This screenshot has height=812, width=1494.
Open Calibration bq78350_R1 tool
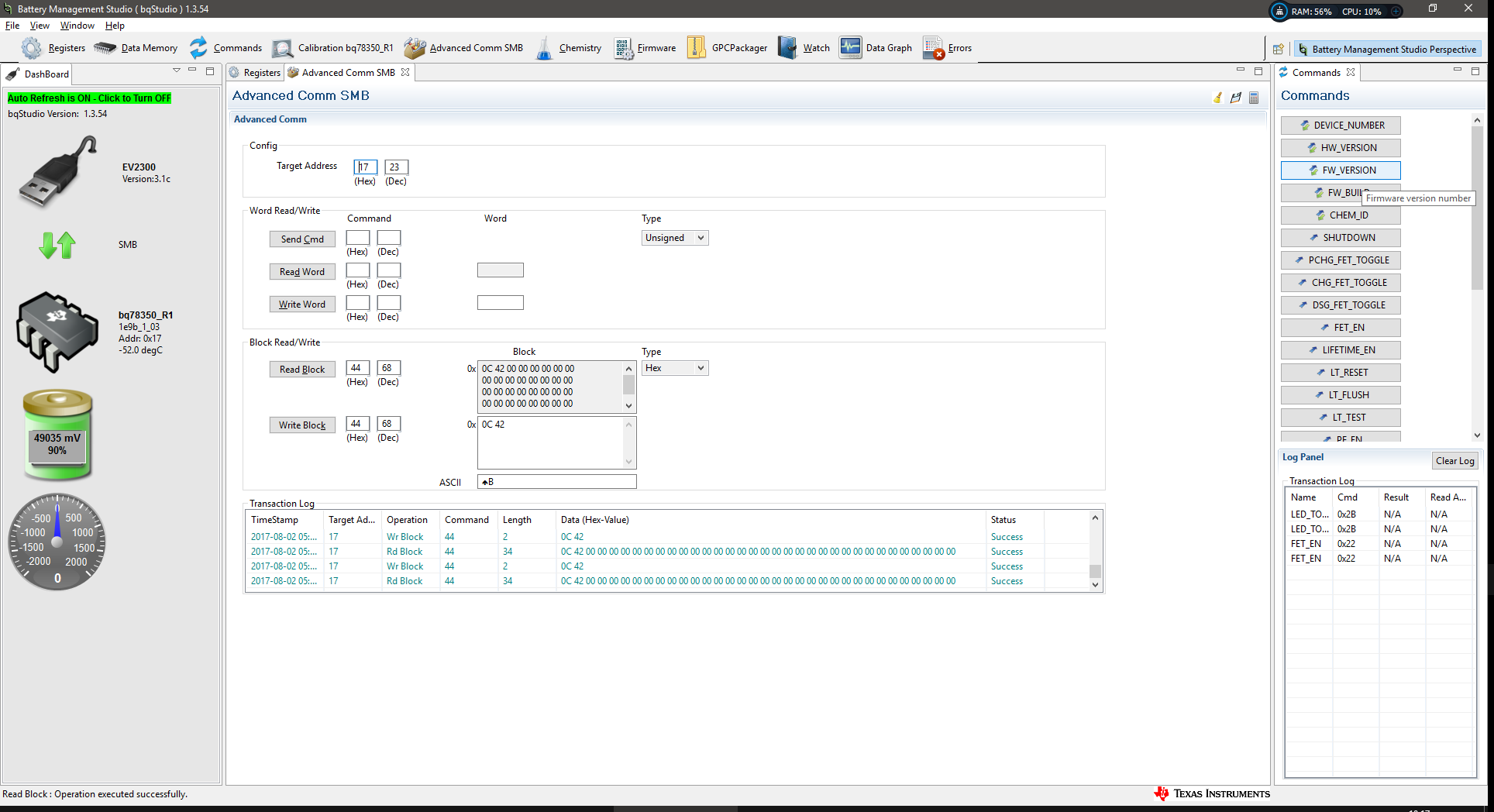tap(332, 48)
